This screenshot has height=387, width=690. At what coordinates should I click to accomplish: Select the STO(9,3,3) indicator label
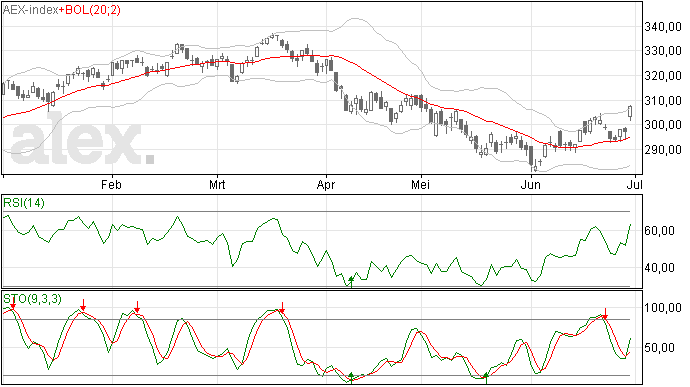[33, 299]
